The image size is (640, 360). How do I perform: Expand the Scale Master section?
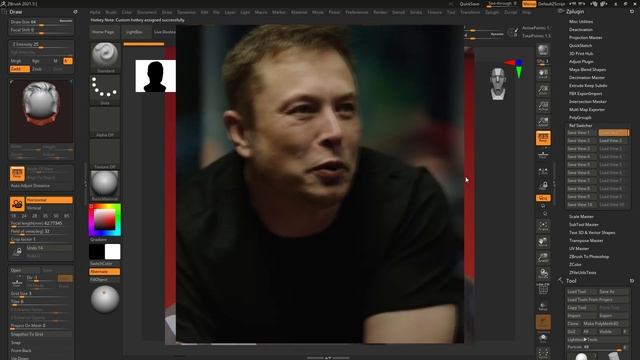(581, 216)
